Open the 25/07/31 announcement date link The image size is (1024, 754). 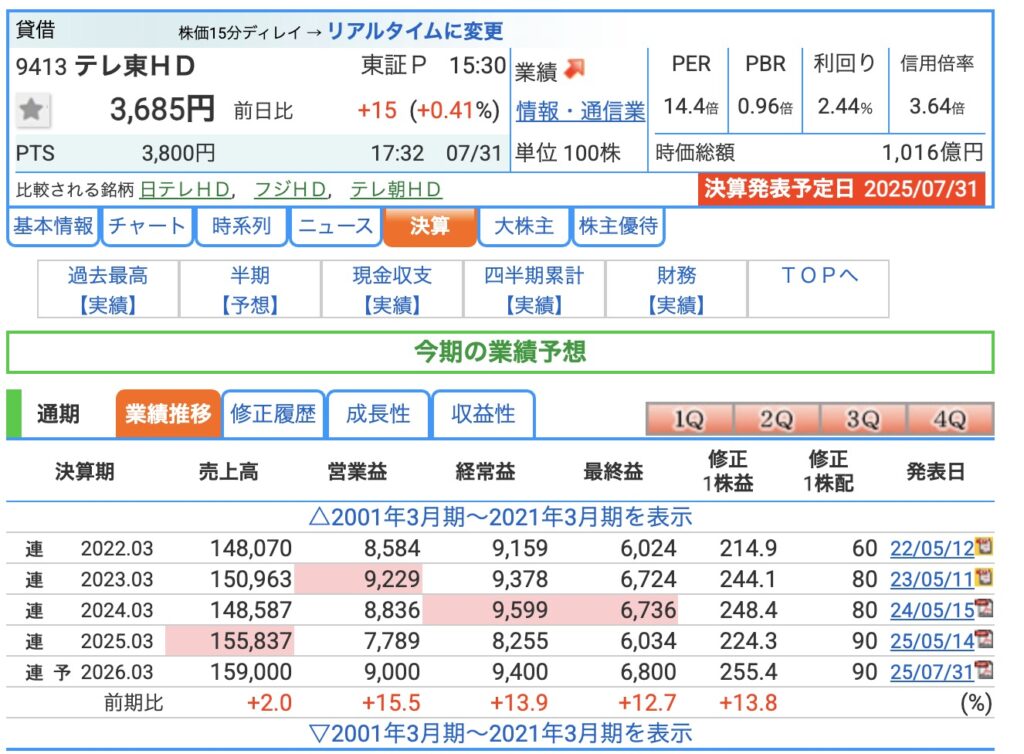pyautogui.click(x=932, y=672)
